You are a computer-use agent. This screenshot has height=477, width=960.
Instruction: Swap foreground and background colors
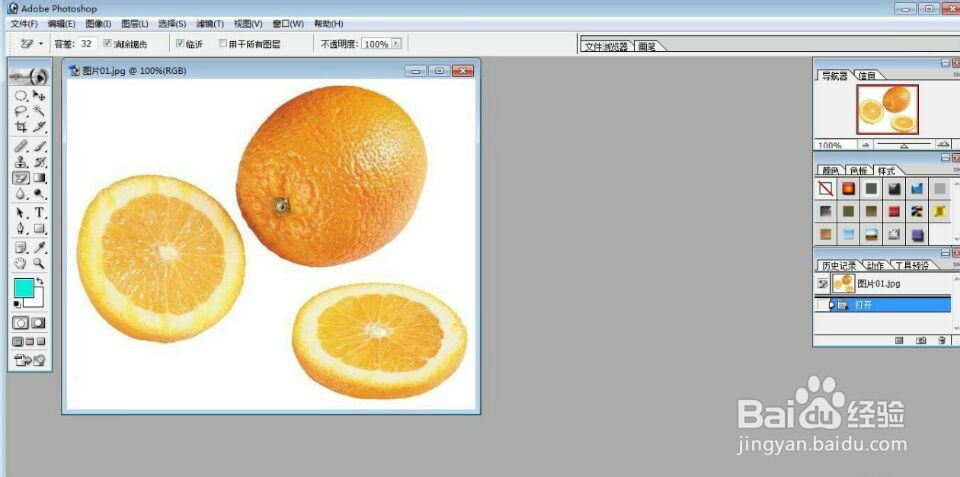(x=40, y=281)
